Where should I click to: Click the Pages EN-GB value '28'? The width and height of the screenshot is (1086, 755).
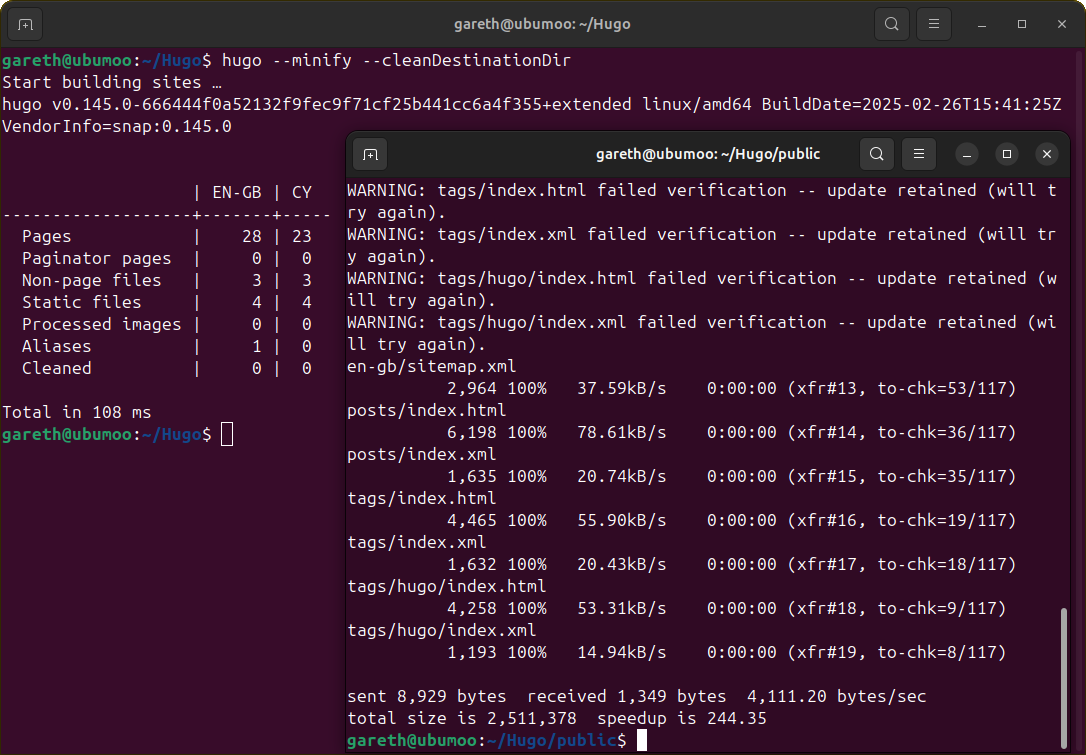(x=252, y=237)
